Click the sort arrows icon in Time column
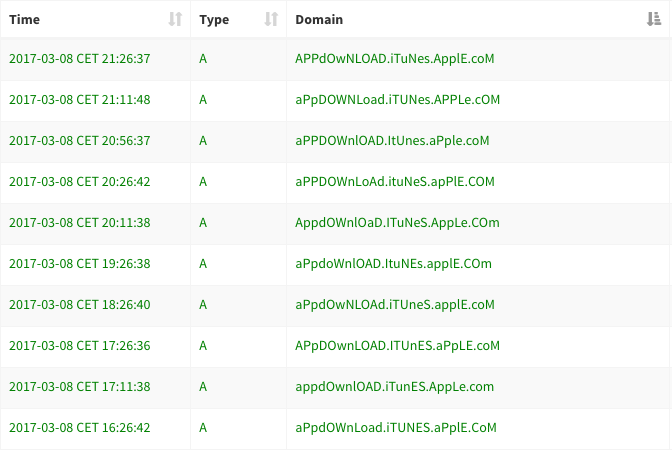 [x=176, y=19]
